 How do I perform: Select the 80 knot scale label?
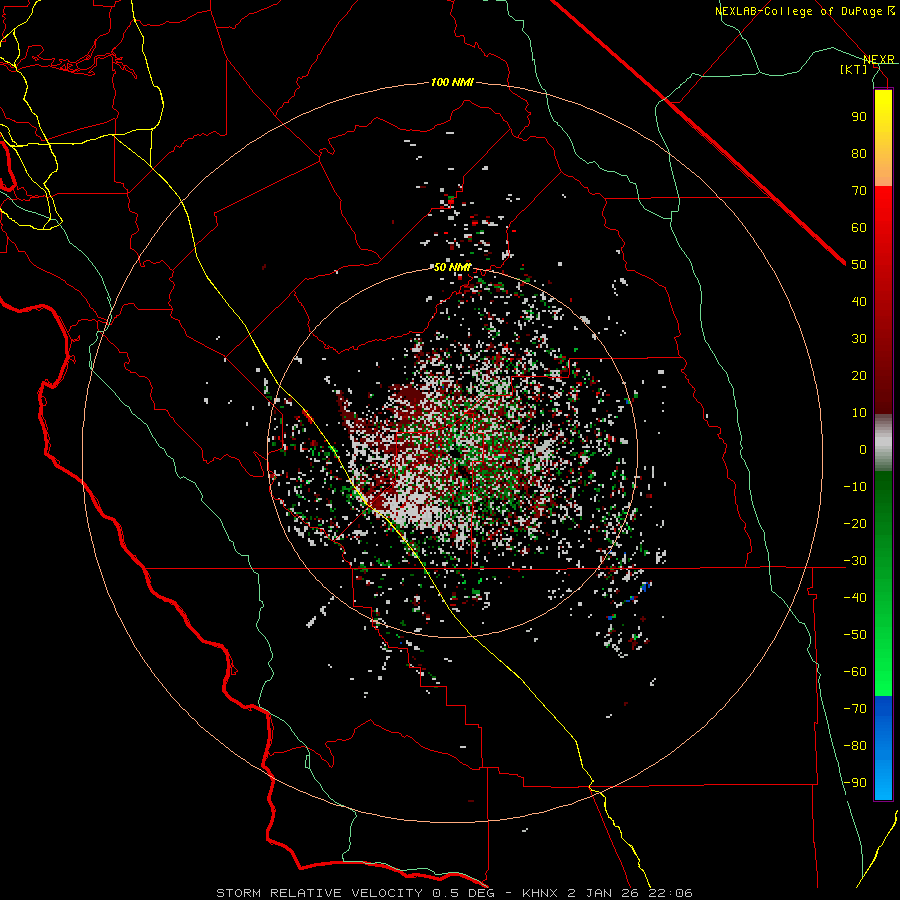[859, 153]
